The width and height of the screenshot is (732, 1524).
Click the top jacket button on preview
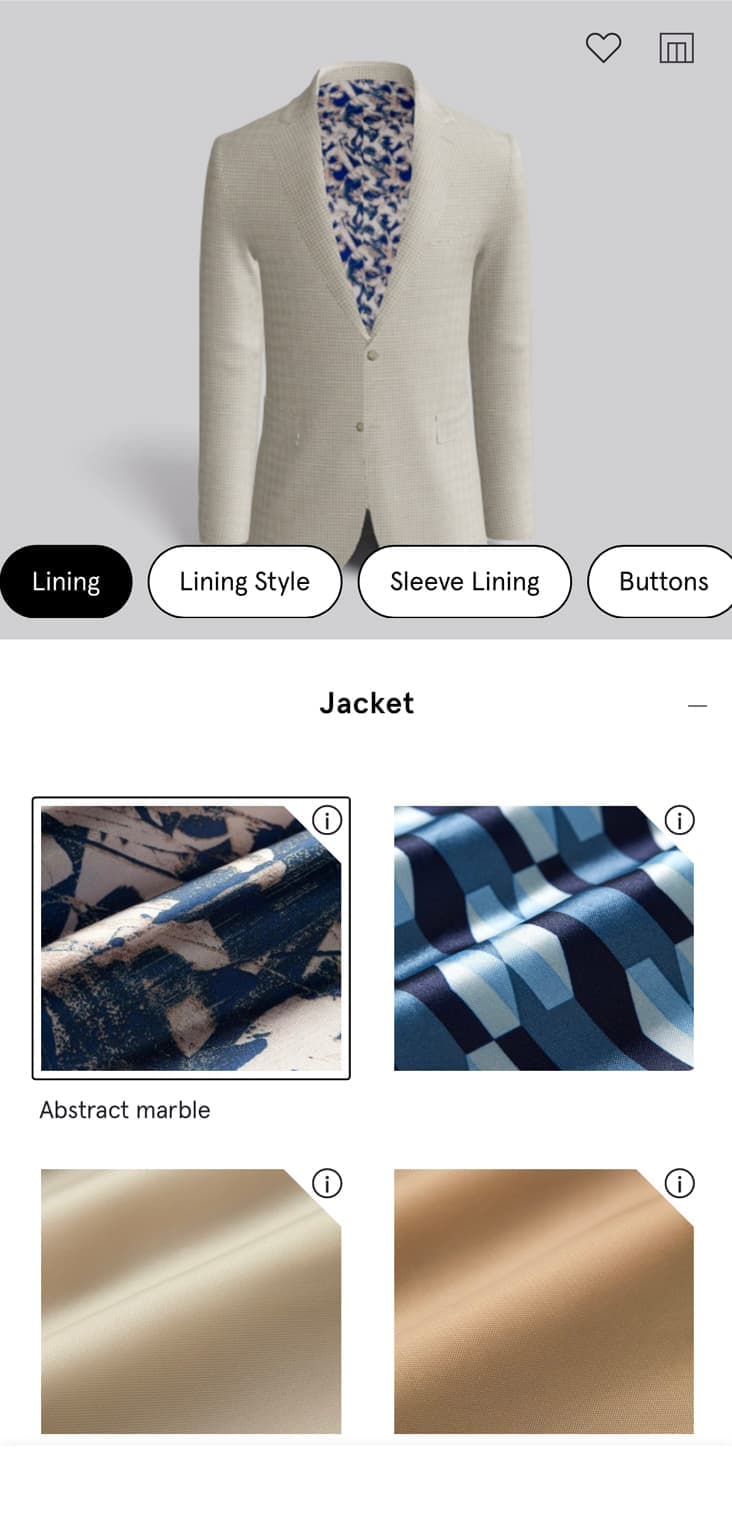pyautogui.click(x=373, y=355)
